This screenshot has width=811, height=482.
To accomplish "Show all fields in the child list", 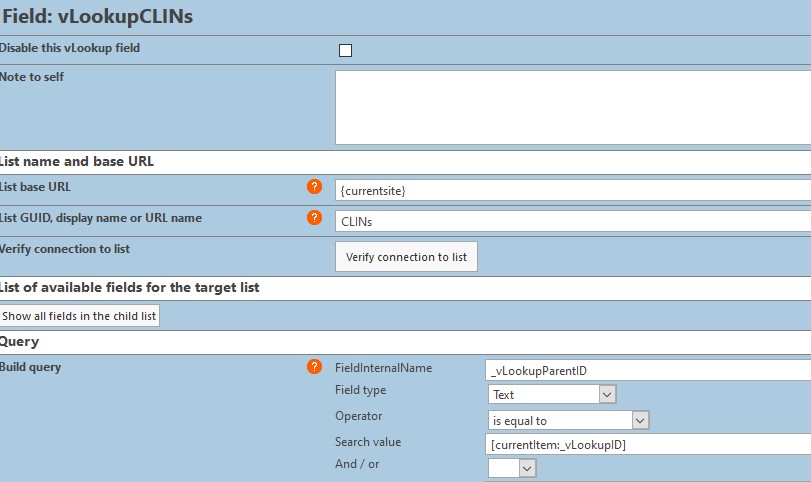I will coord(79,316).
